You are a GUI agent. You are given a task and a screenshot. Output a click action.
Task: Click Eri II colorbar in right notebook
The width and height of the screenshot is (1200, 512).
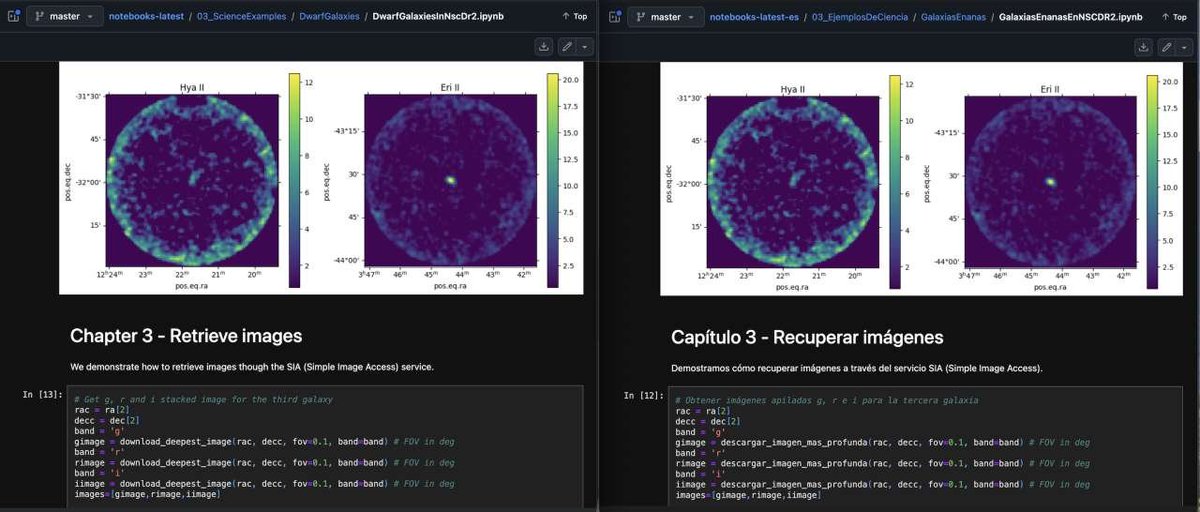(1153, 181)
